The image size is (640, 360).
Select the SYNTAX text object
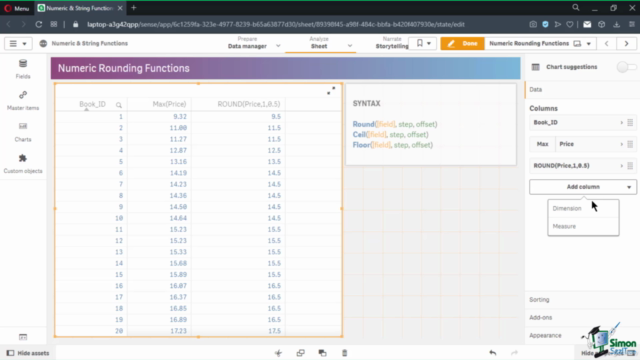click(x=431, y=124)
